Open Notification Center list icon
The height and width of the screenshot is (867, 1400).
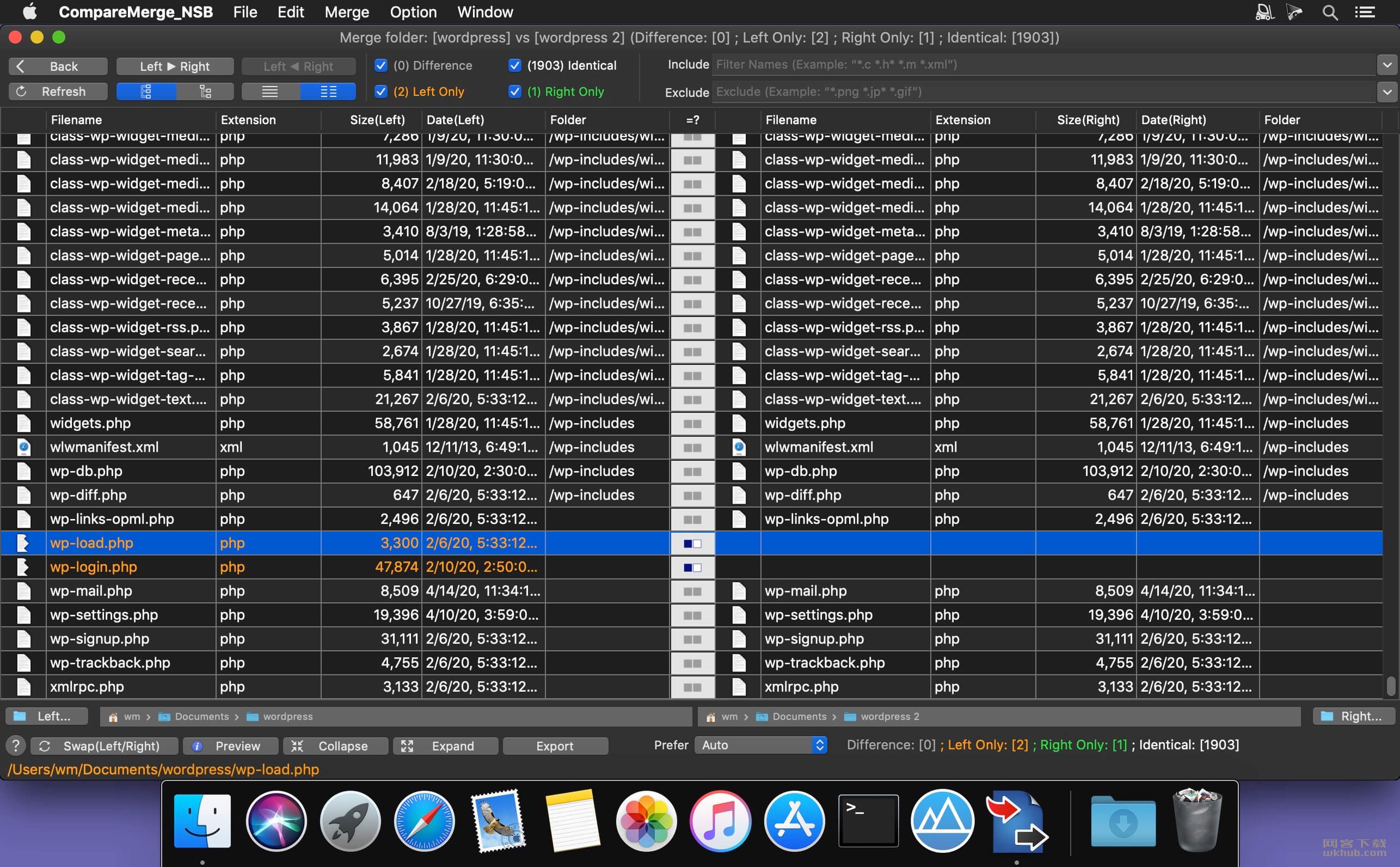point(1365,12)
